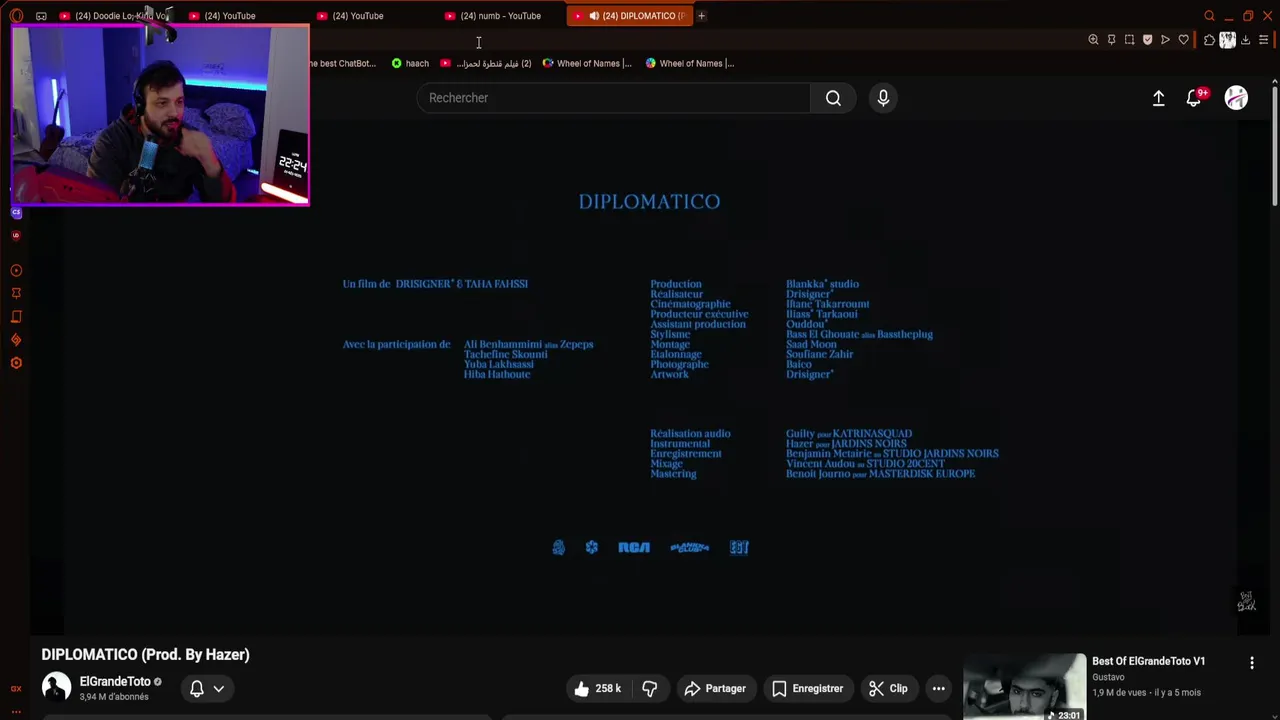Open the Opera menu logo
This screenshot has width=1280, height=720.
[16, 16]
